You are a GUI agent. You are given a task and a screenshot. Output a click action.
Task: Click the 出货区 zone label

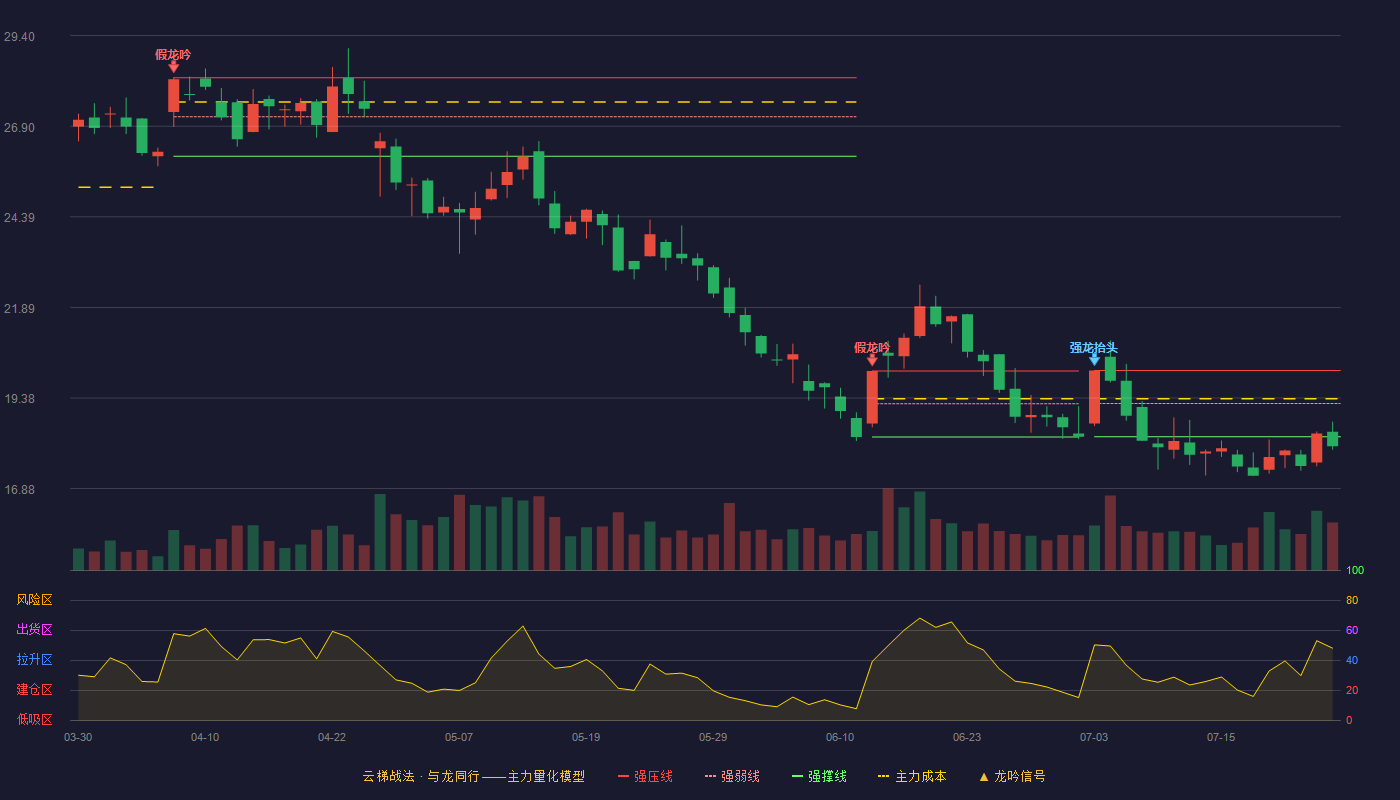click(34, 630)
